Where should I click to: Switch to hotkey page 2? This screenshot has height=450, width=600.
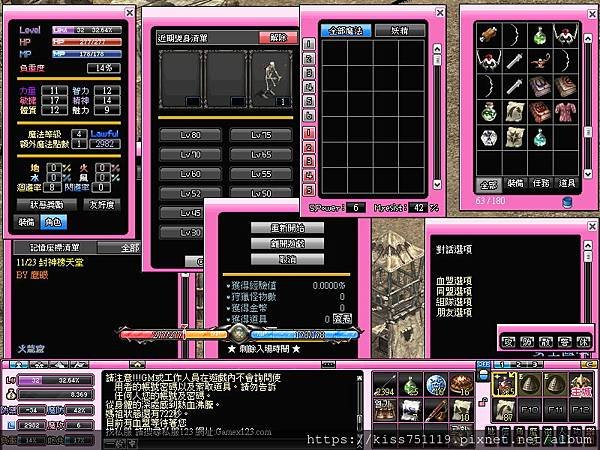click(518, 364)
